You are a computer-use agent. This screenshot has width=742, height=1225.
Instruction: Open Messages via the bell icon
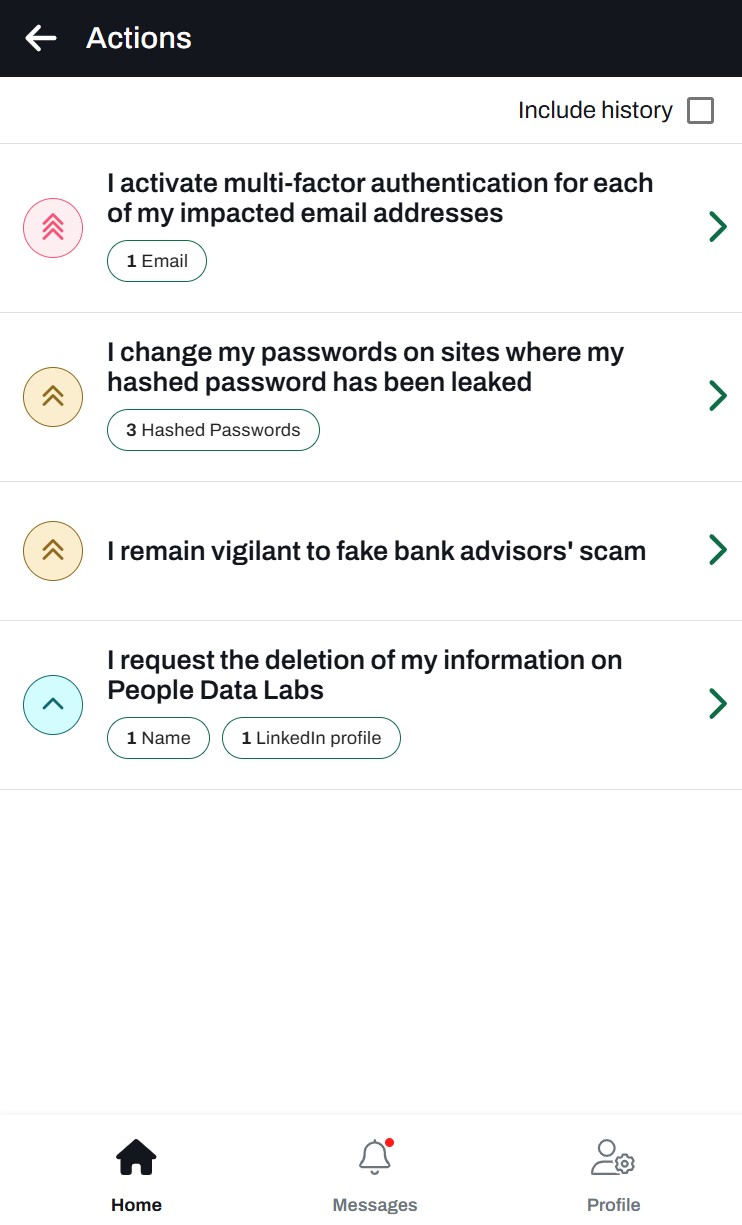tap(375, 1157)
